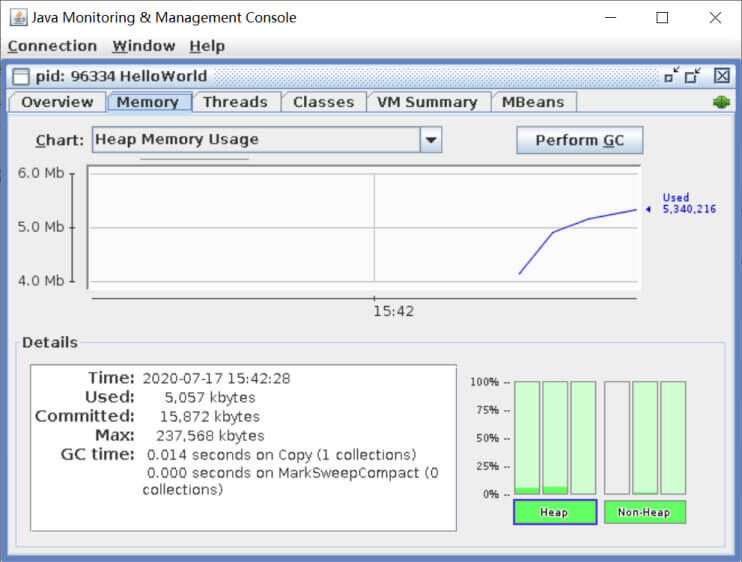
Task: Go to the Threads tab
Action: [236, 102]
